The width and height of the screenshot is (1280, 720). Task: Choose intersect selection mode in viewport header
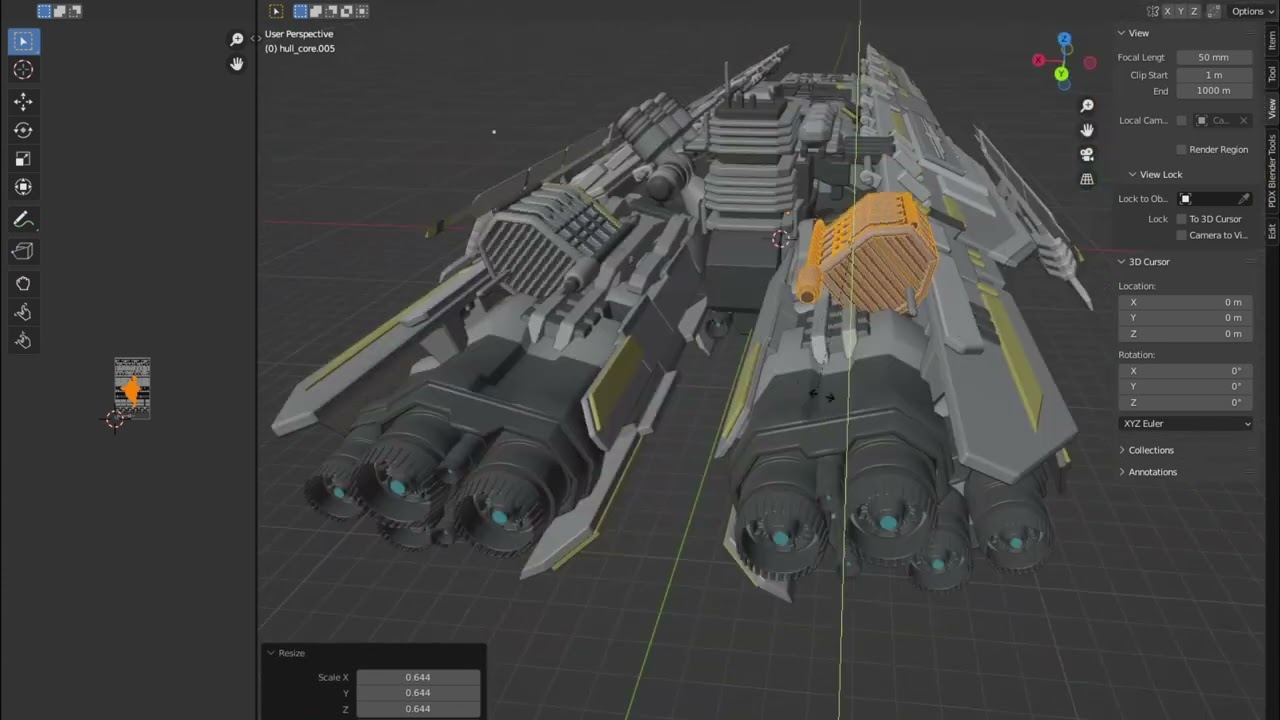(362, 11)
